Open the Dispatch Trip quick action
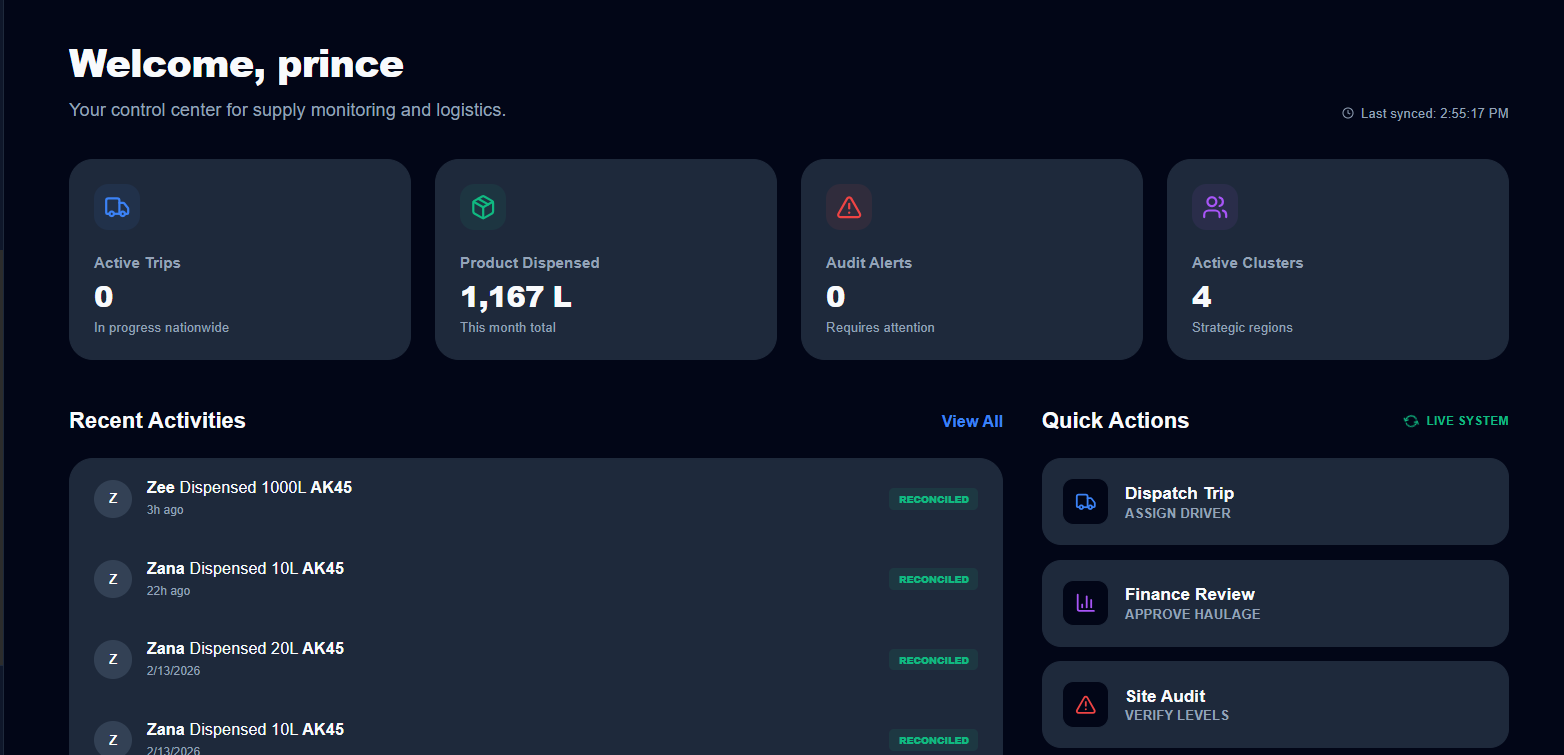Screen dimensions: 1564x755 click(x=1275, y=502)
